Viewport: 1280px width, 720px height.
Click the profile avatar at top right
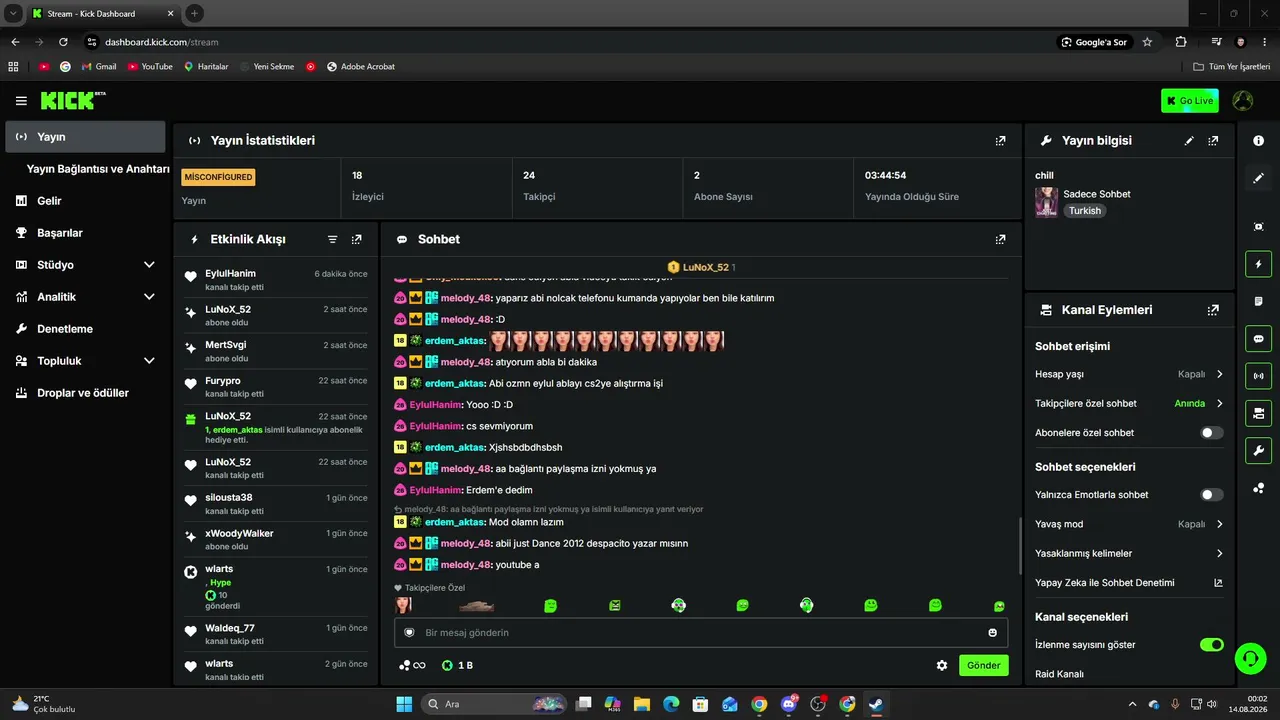1242,101
